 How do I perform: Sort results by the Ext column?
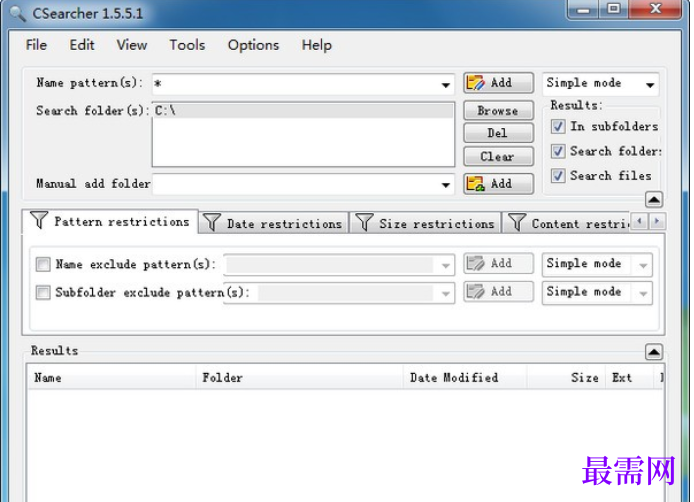pos(629,378)
